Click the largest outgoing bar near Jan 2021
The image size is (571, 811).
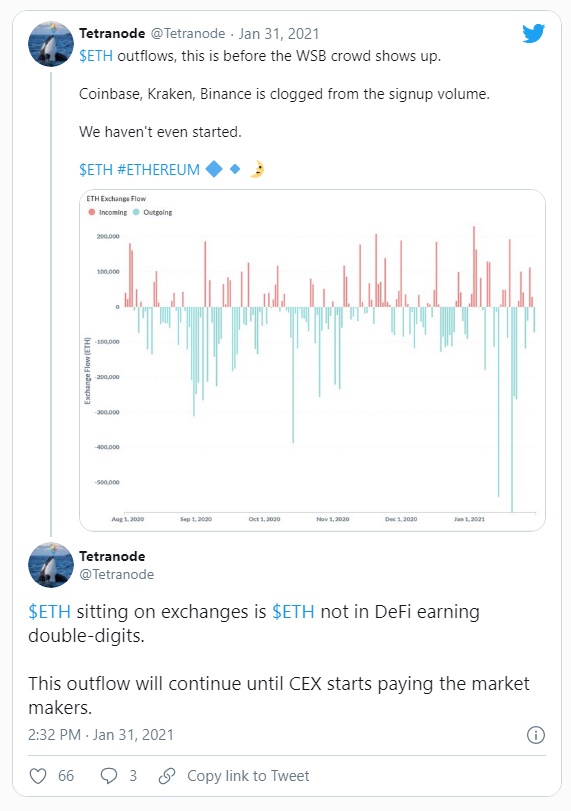point(512,410)
